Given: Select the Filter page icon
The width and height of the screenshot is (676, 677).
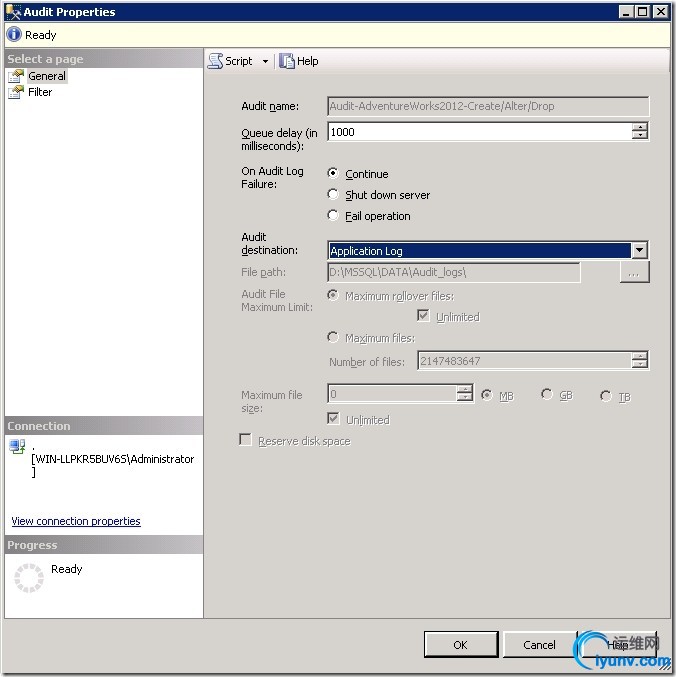Looking at the screenshot, I should [16, 92].
